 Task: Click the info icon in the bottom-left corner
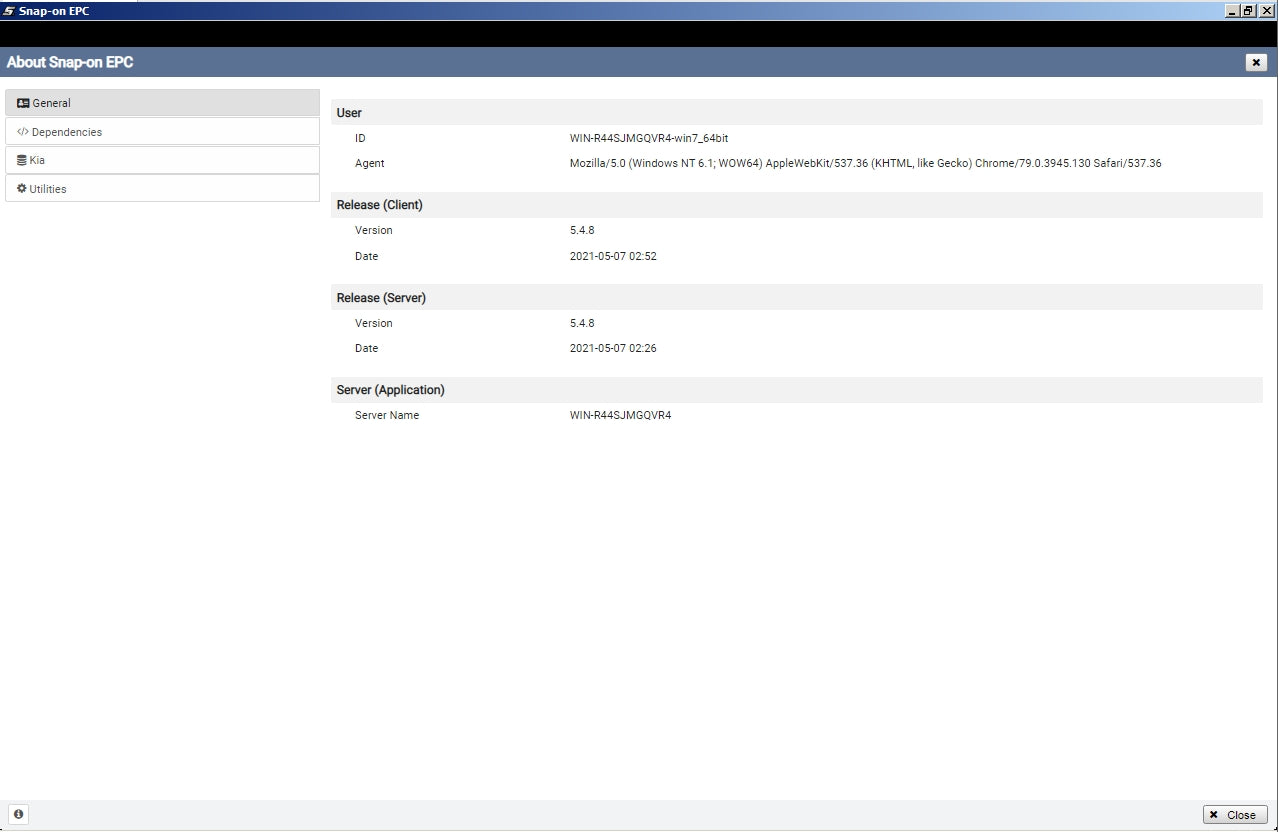(18, 814)
